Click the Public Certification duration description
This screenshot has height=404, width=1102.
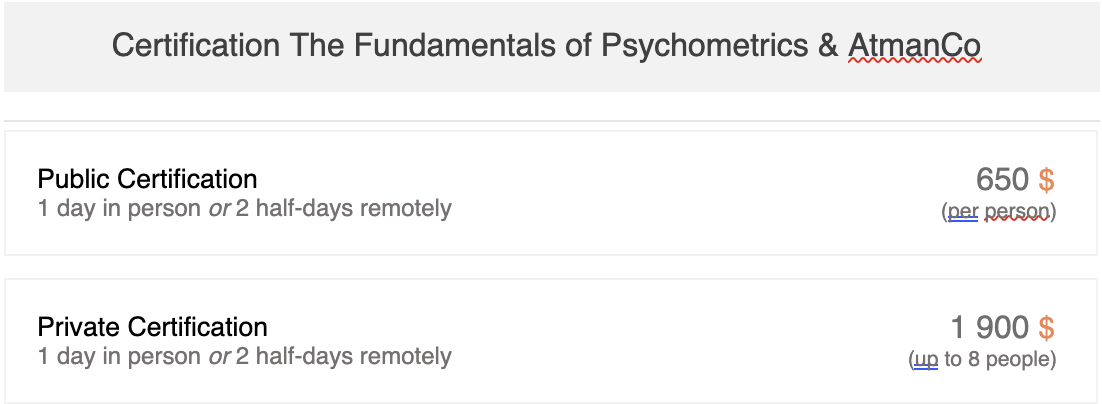click(x=245, y=209)
